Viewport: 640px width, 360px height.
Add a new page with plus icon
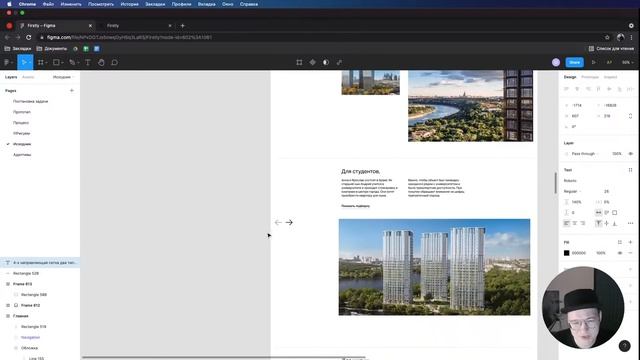(x=72, y=91)
